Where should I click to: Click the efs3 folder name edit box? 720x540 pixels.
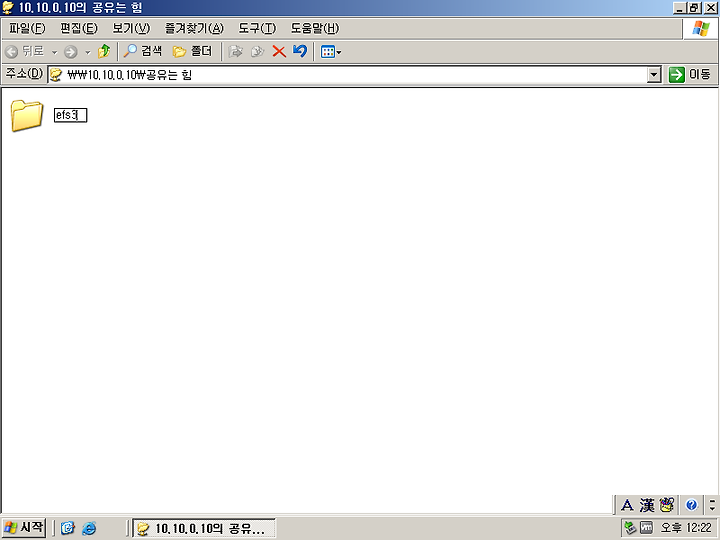[x=70, y=115]
